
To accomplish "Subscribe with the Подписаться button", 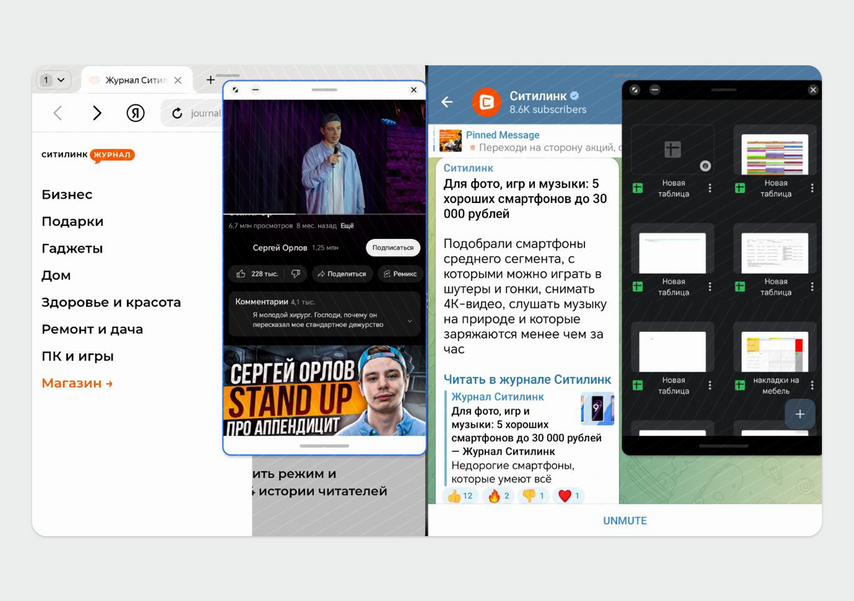I will click(x=393, y=247).
